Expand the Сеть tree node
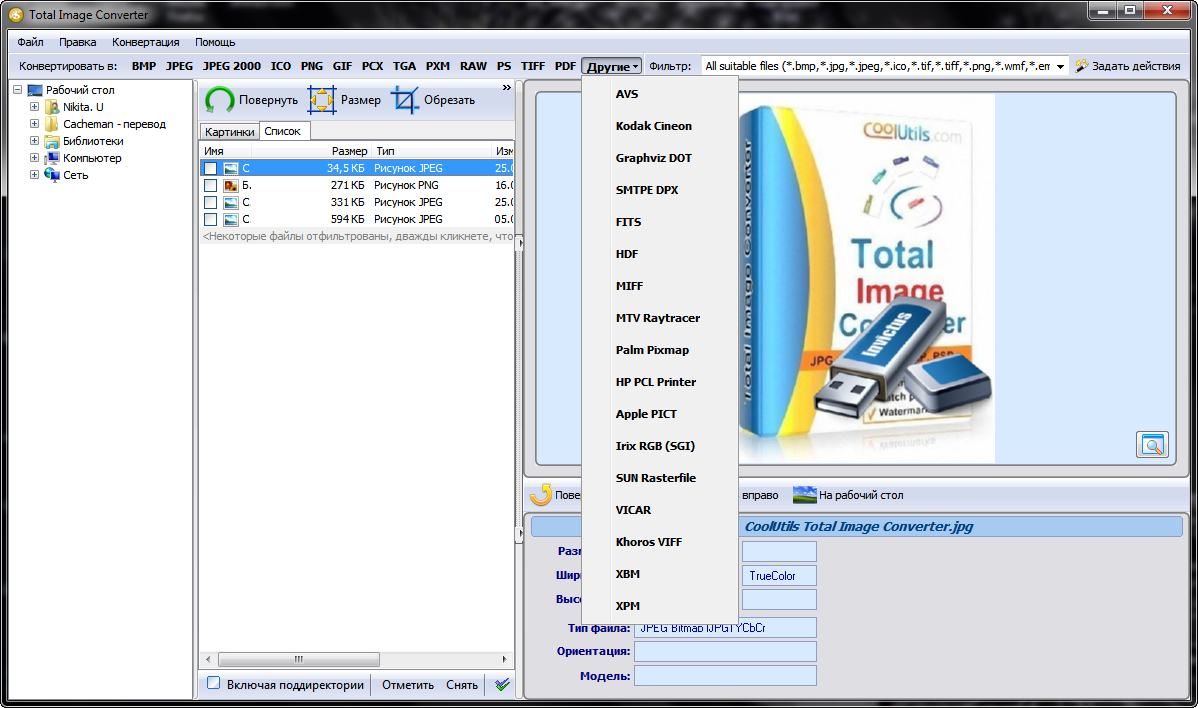Viewport: 1198px width, 708px height. (34, 175)
